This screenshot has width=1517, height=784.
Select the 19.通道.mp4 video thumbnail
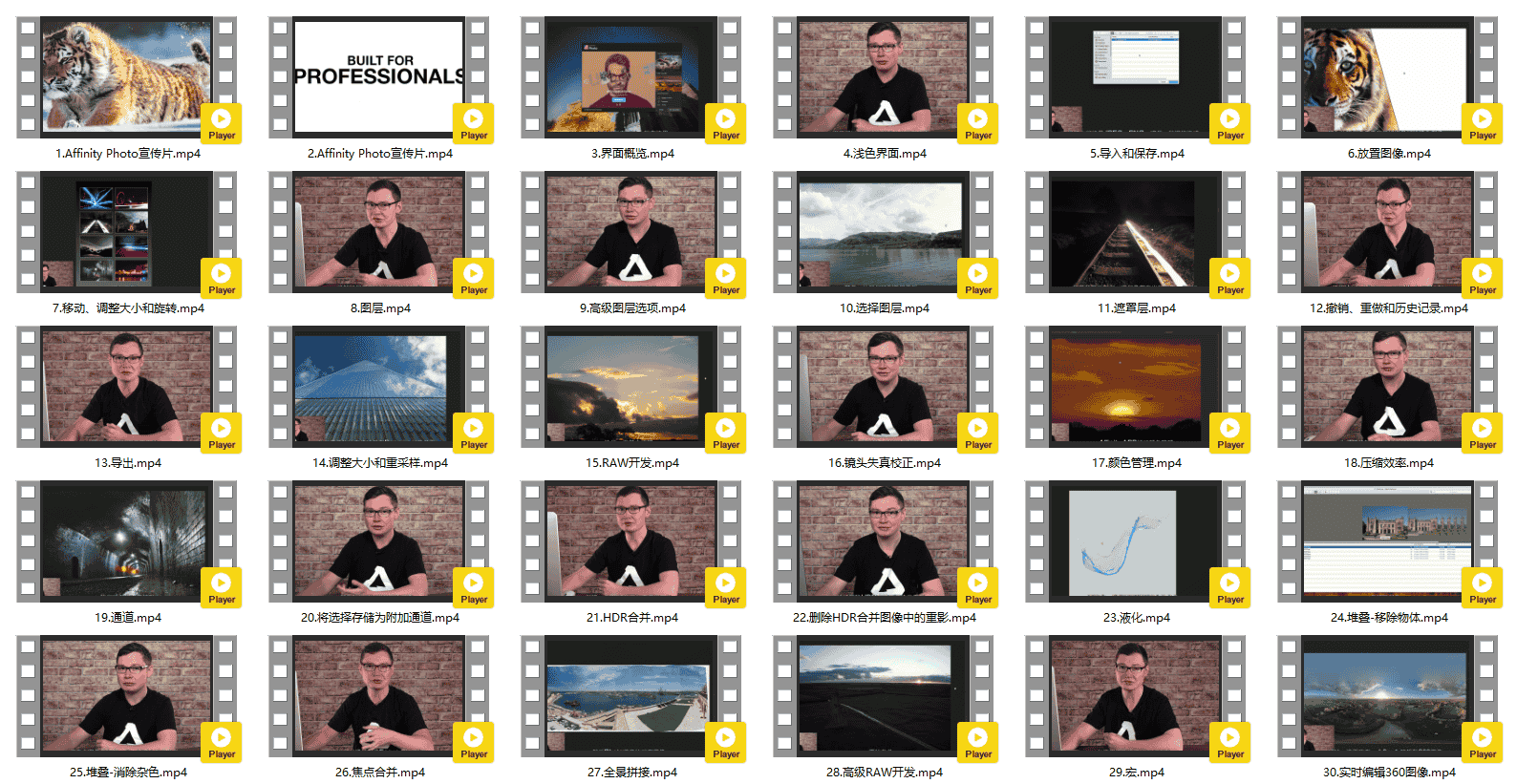tap(127, 540)
